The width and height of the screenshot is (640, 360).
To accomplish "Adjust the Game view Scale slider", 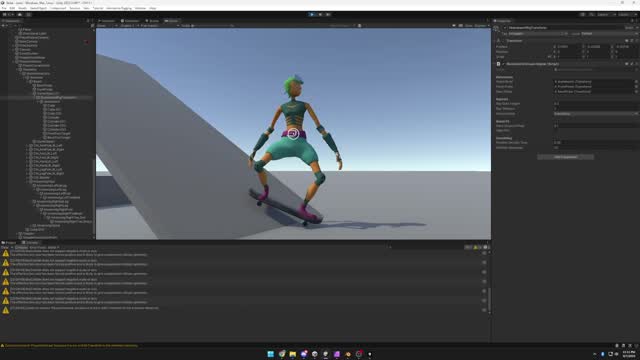I will (x=212, y=26).
